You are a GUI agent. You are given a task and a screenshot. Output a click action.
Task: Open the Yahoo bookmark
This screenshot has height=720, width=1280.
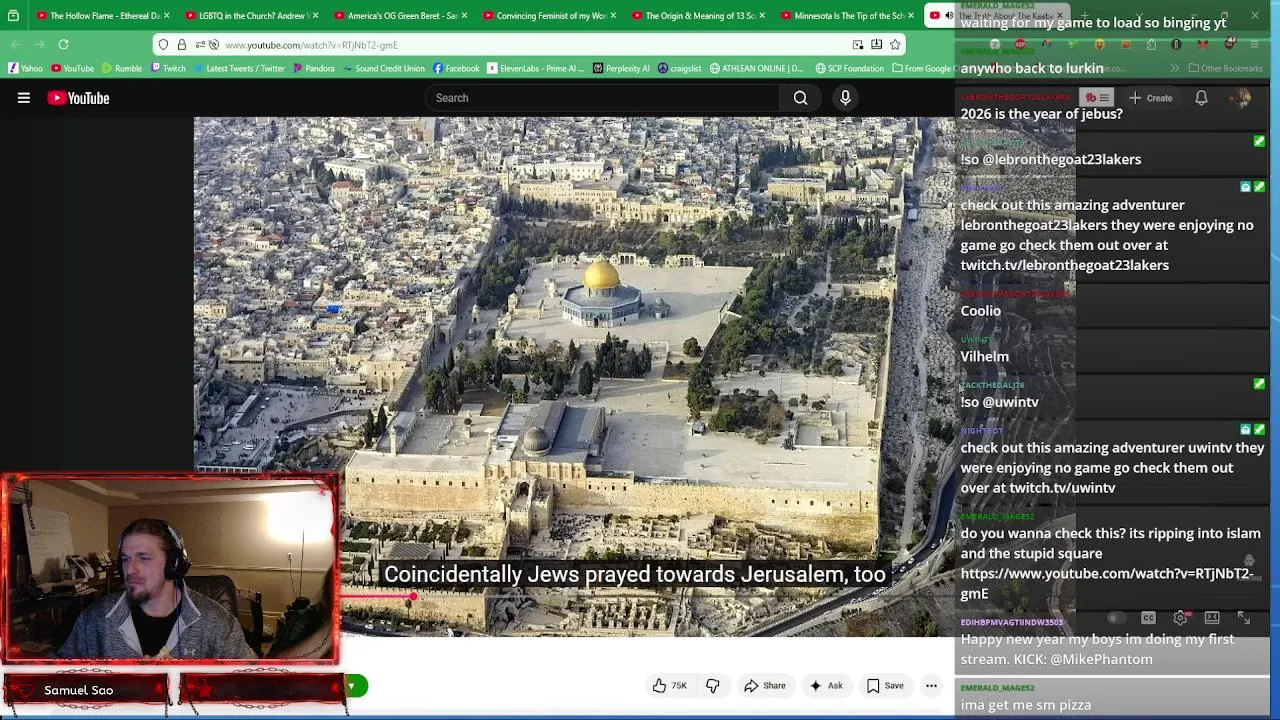(x=26, y=68)
